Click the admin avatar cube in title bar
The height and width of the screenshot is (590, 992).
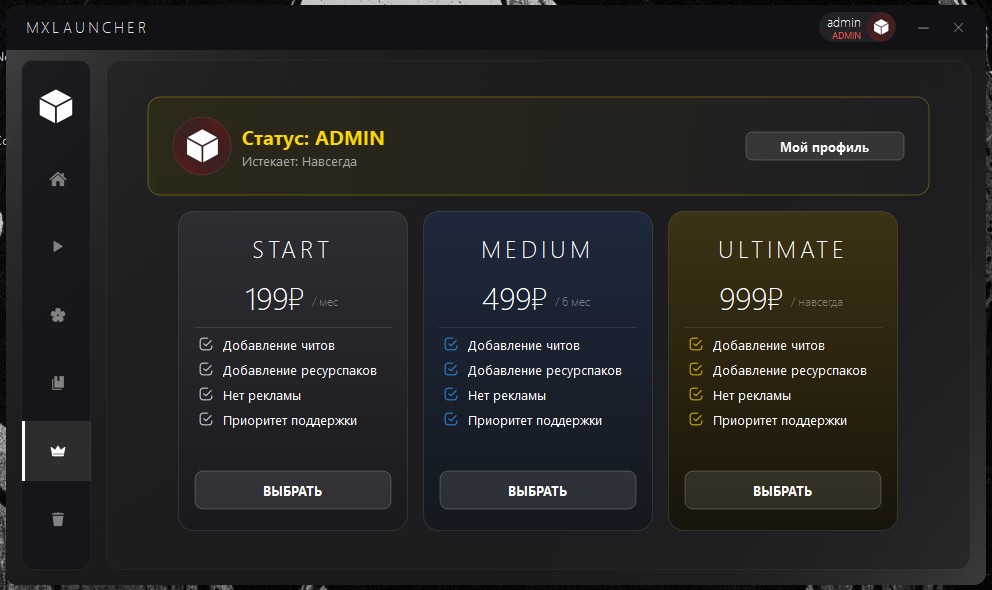click(881, 28)
